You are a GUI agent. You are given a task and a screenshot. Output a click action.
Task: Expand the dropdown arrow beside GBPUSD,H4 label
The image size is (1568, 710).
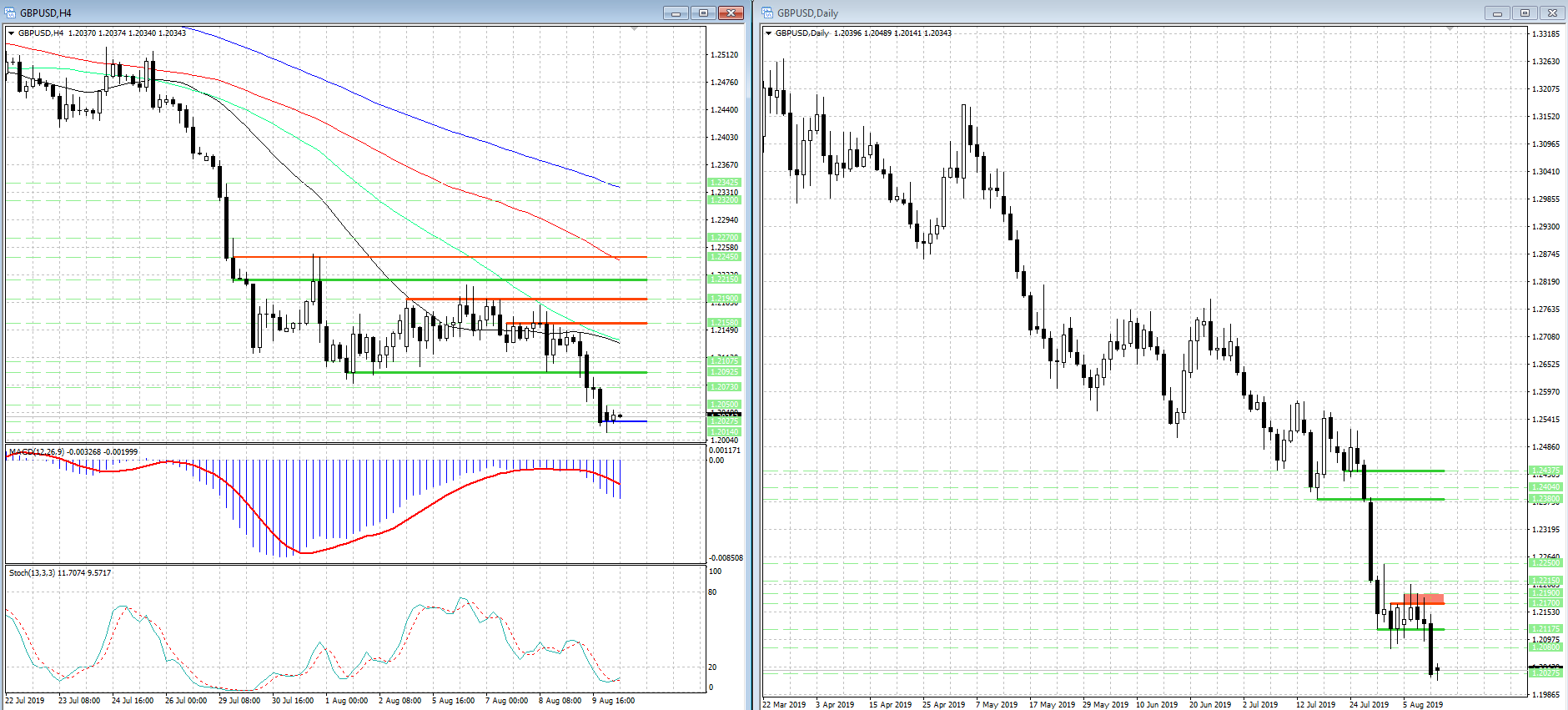click(x=12, y=33)
